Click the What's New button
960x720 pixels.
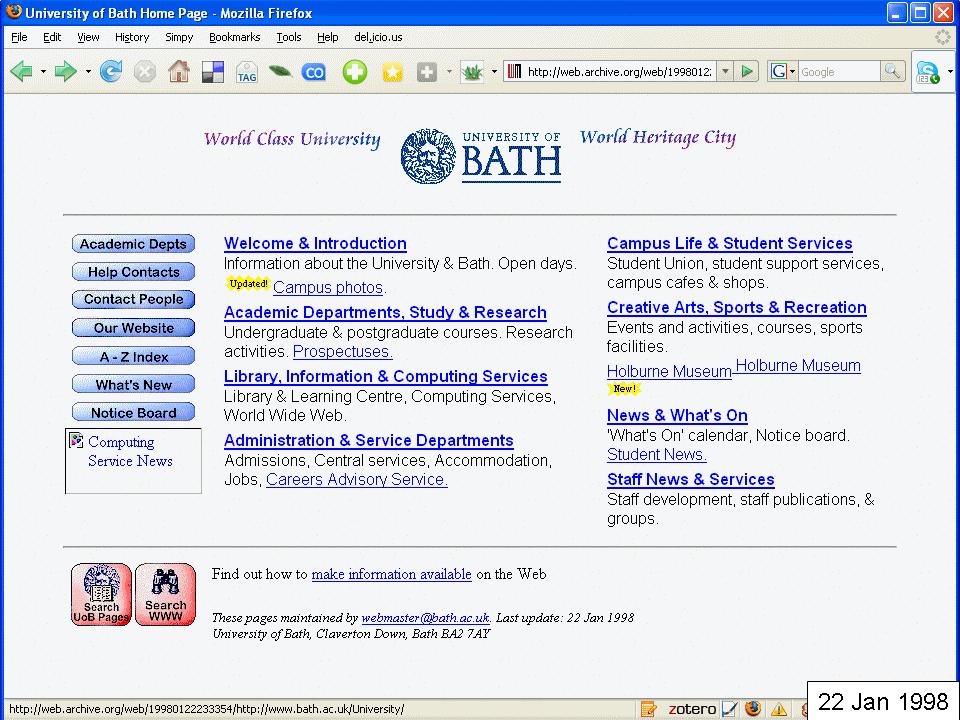[133, 384]
